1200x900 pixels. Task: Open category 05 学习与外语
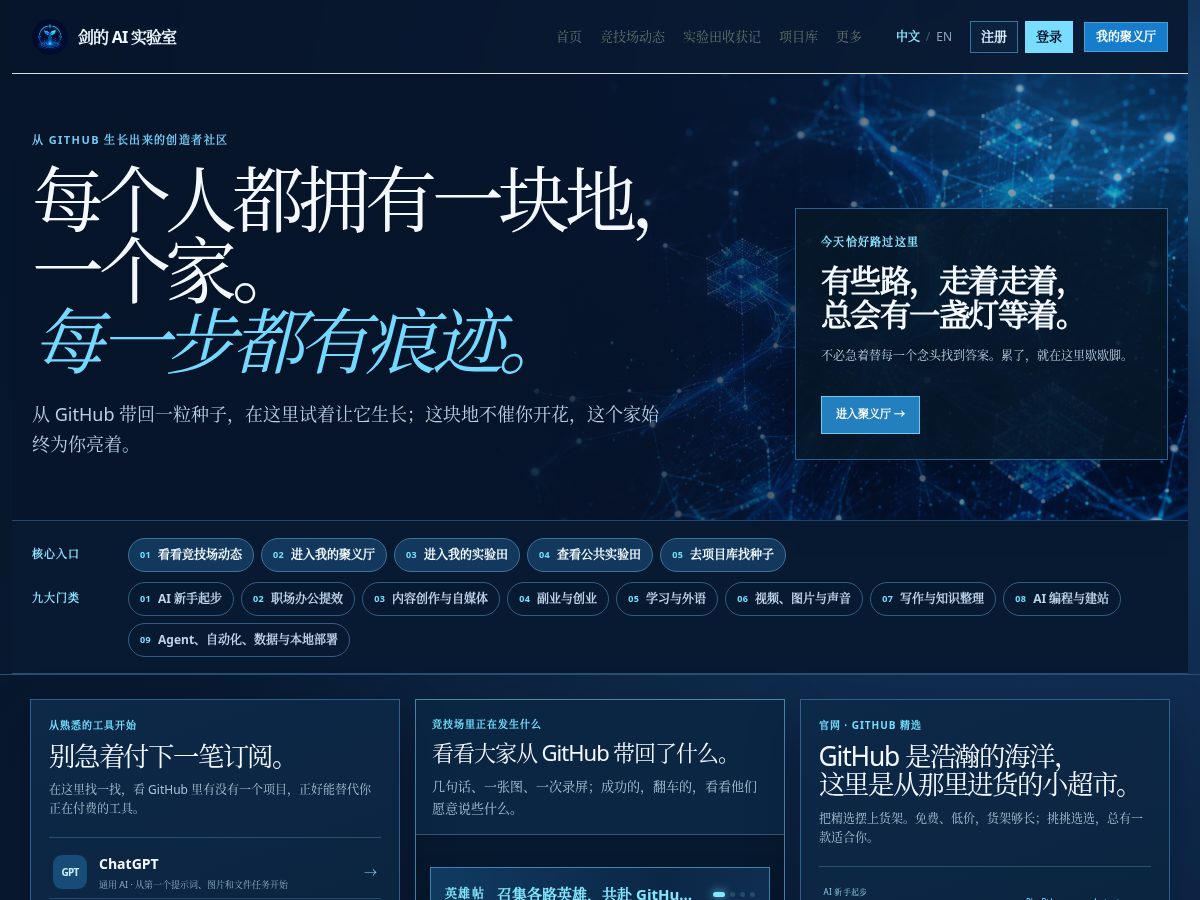click(x=667, y=599)
